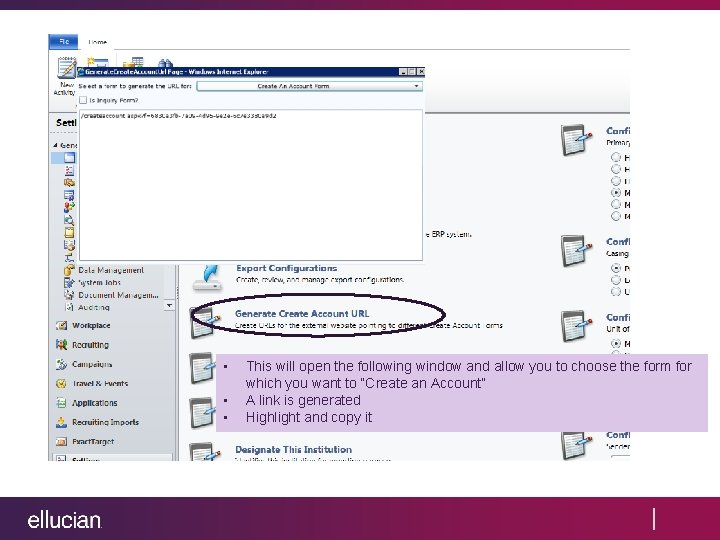
Task: Click the Generate Create Account URL icon
Action: coord(203,323)
